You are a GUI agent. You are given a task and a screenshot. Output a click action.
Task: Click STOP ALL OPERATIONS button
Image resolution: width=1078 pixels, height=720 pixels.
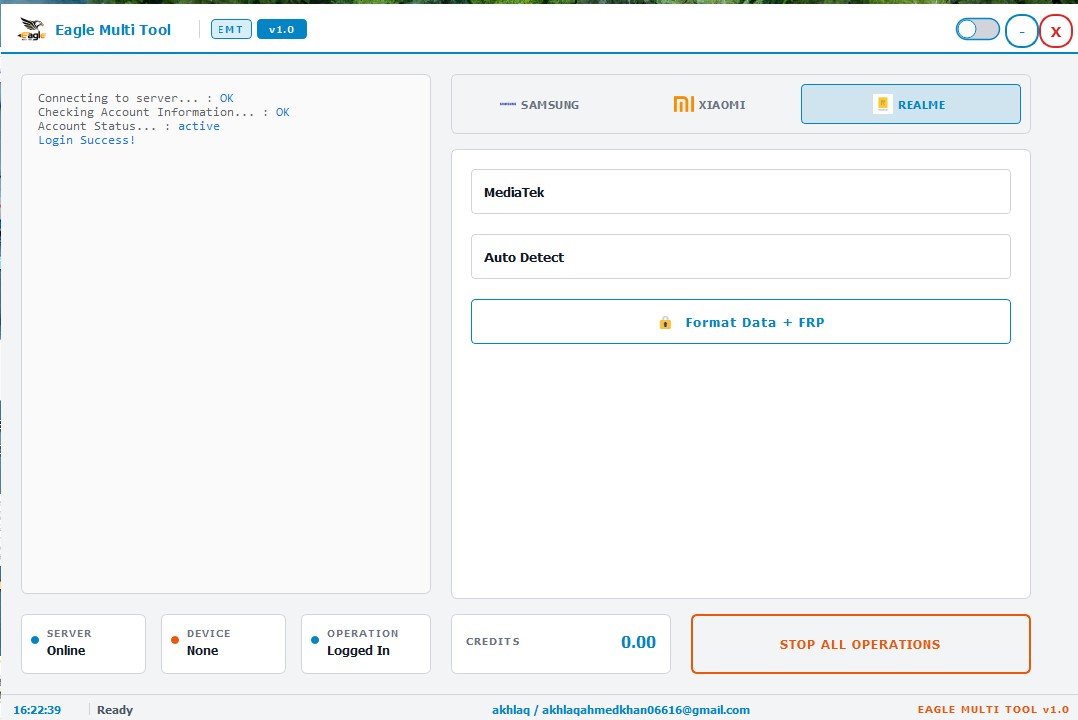click(x=860, y=644)
